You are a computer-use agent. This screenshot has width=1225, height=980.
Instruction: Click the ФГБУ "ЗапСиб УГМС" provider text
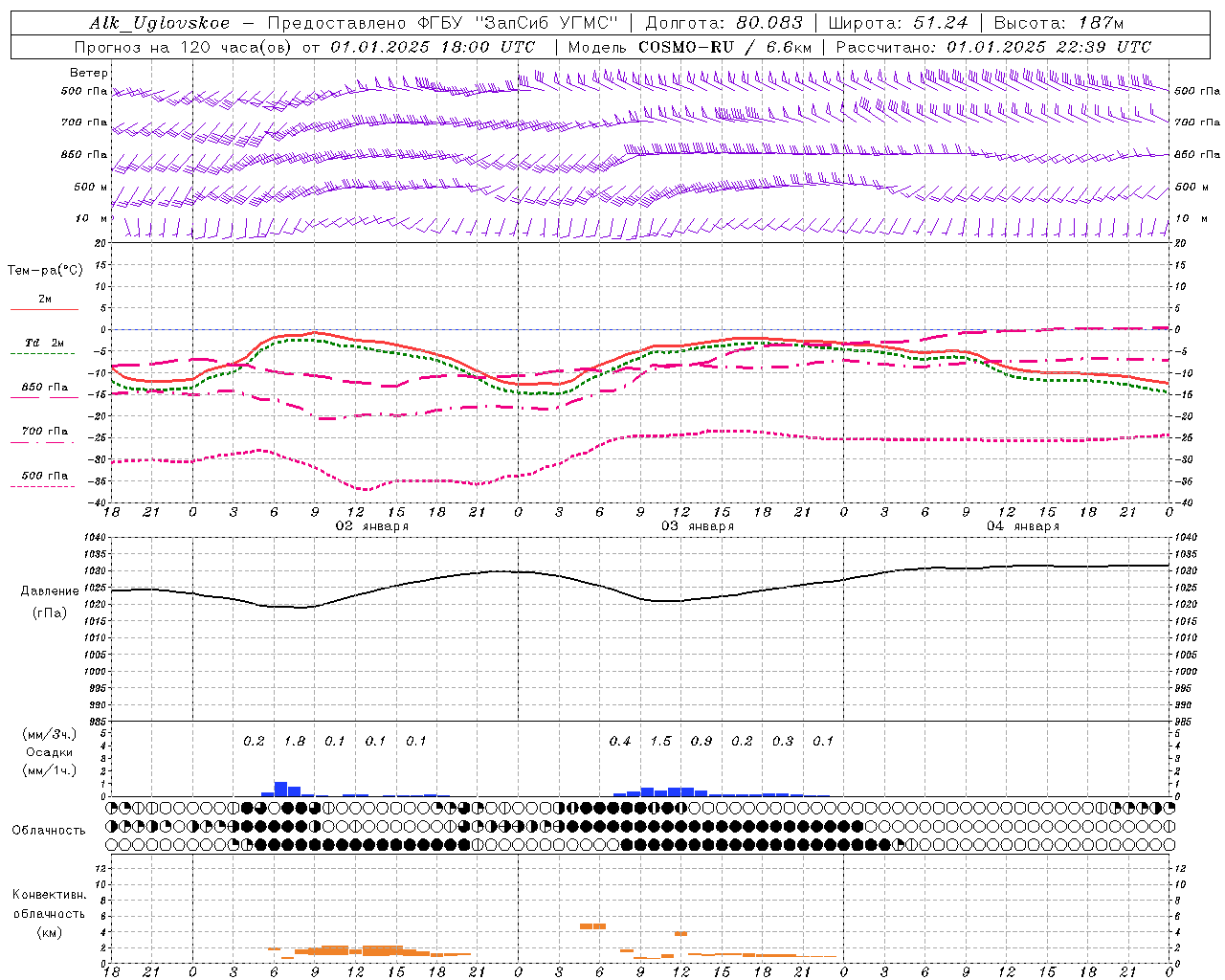coord(519,24)
